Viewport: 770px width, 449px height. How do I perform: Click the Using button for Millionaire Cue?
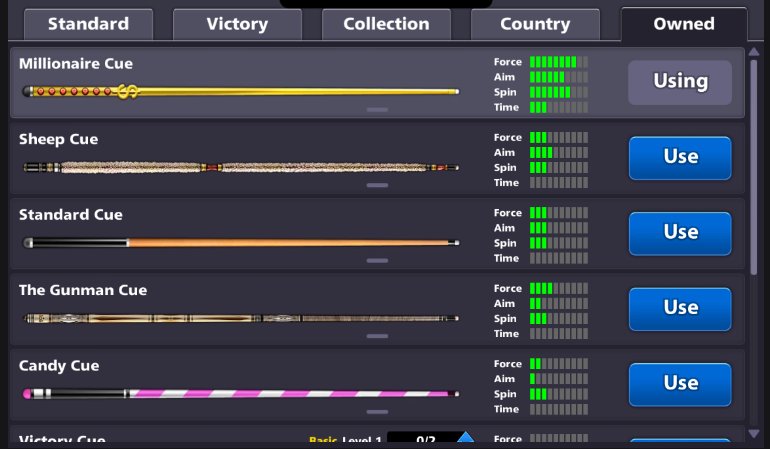click(680, 82)
